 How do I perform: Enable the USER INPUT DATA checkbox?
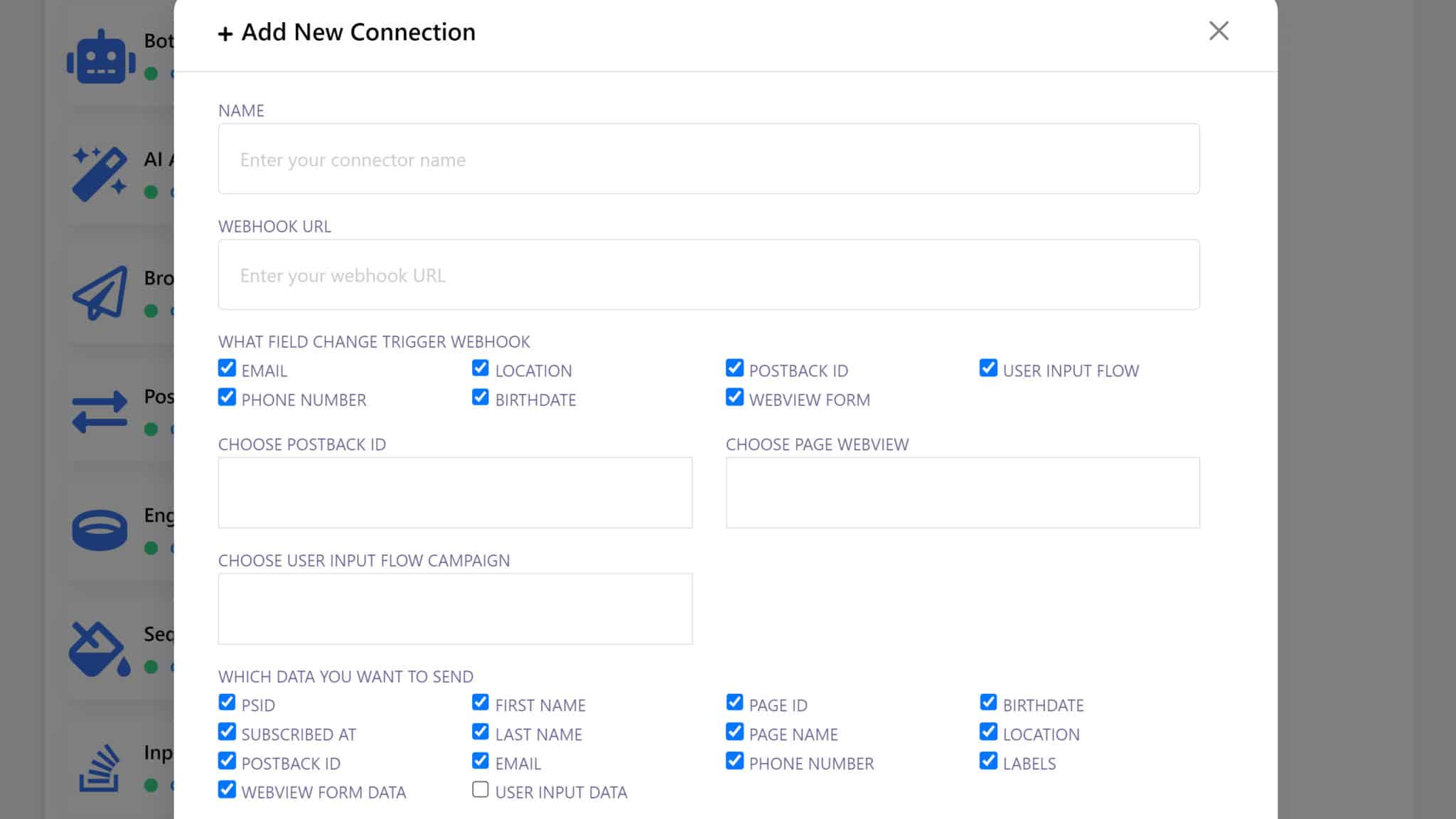[x=481, y=790]
